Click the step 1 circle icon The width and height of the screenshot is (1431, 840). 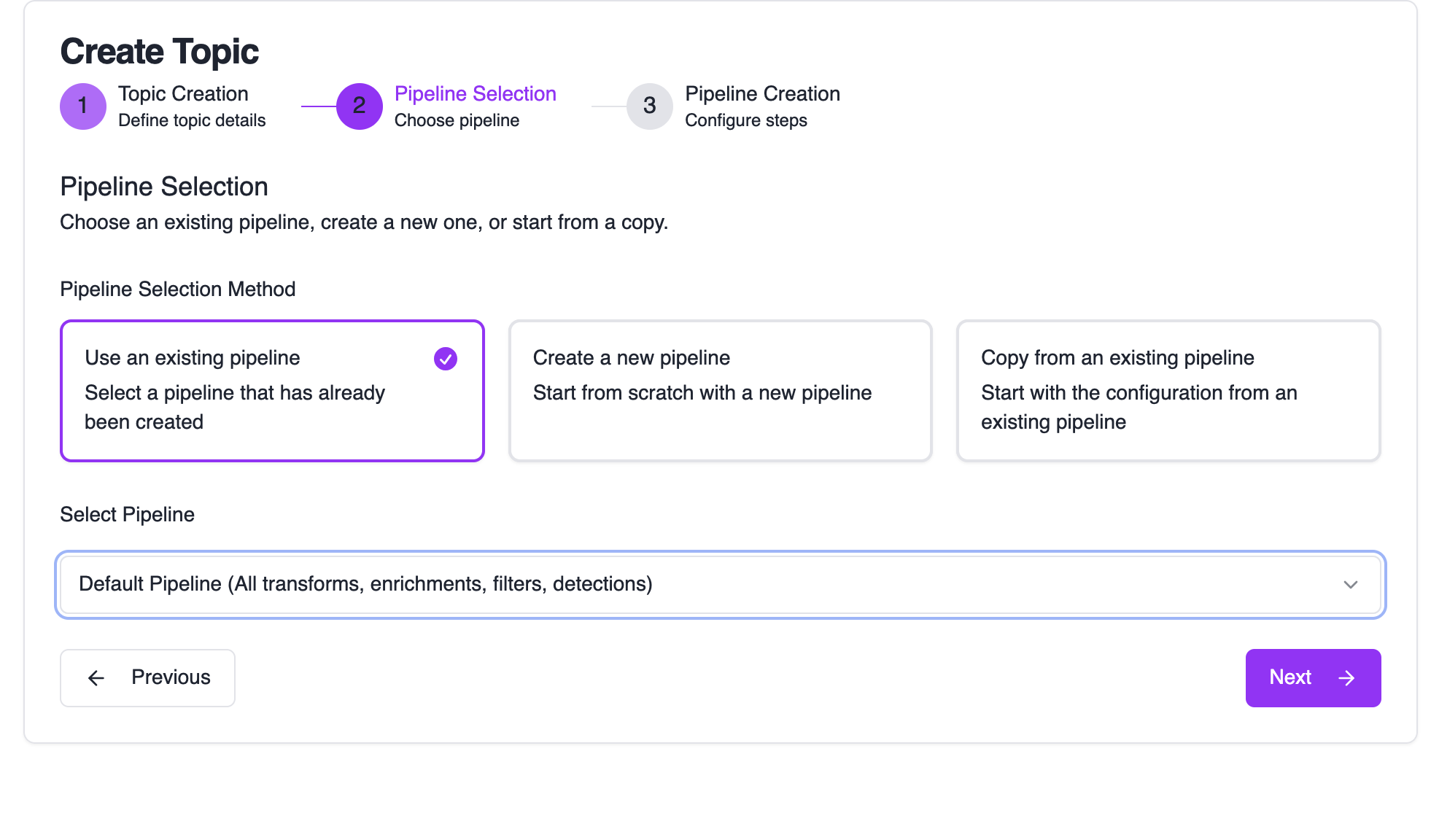[x=83, y=106]
